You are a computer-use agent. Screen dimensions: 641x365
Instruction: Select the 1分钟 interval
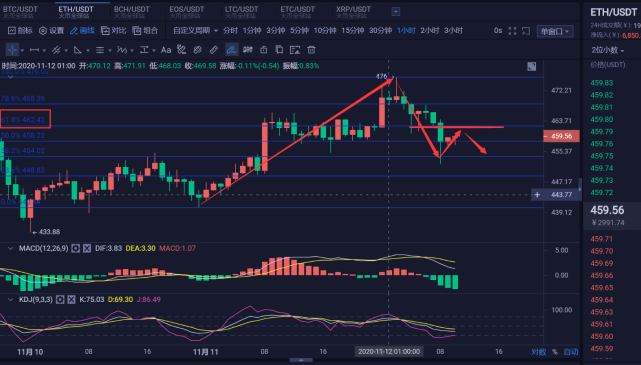[252, 31]
